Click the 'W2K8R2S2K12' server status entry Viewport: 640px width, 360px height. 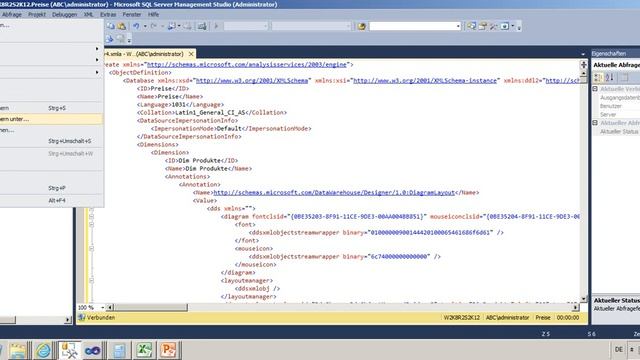click(462, 317)
